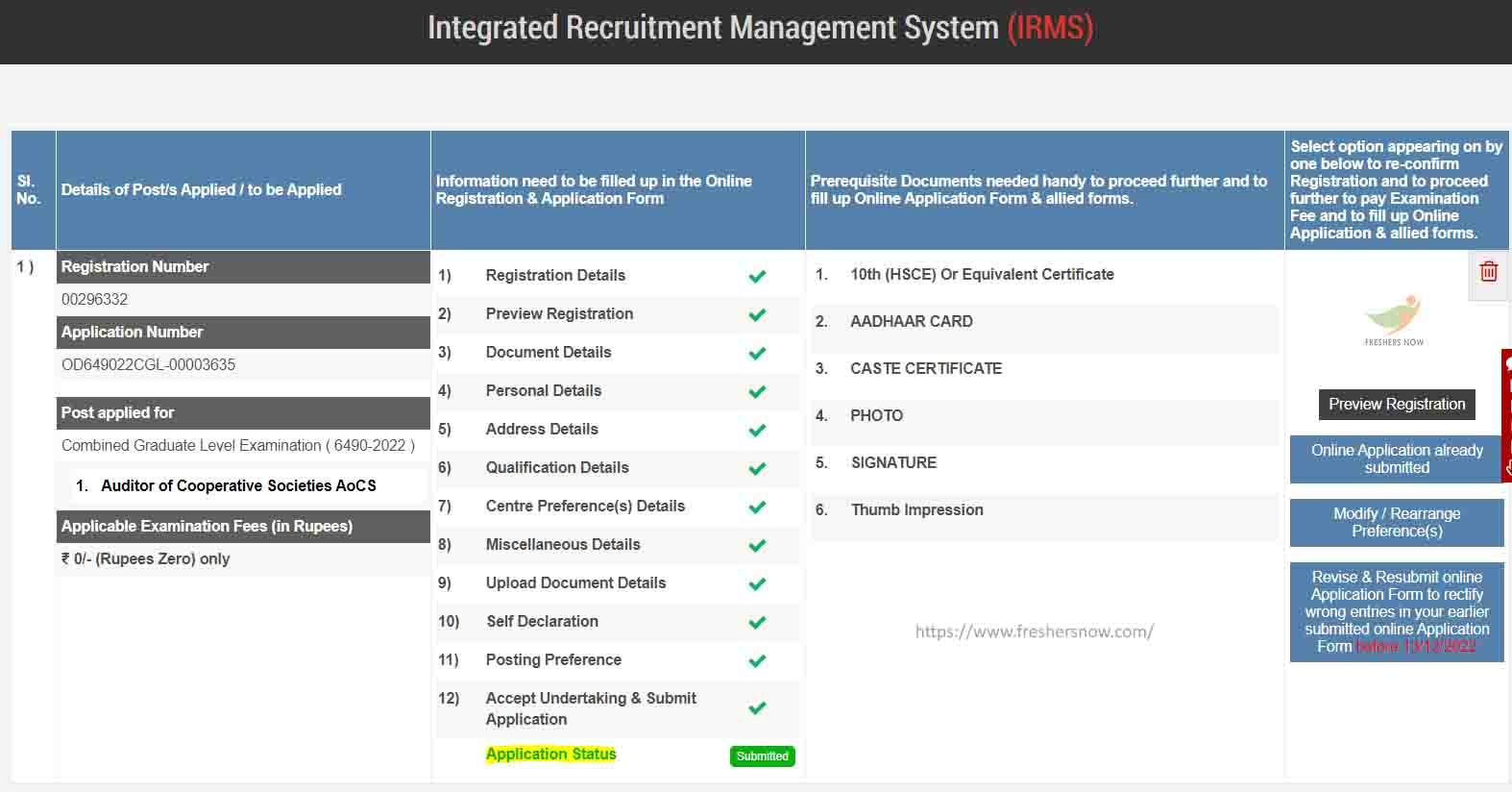Screen dimensions: 1512x792
Task: Click the checkmark beside Self Declaration
Action: coord(757,622)
